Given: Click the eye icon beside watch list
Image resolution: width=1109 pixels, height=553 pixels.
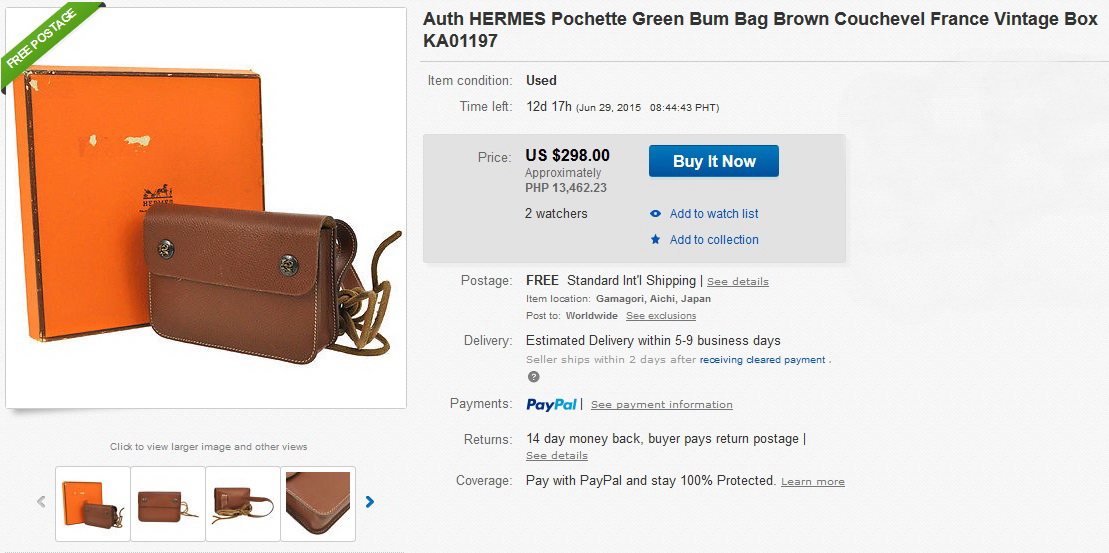Looking at the screenshot, I should pyautogui.click(x=656, y=214).
